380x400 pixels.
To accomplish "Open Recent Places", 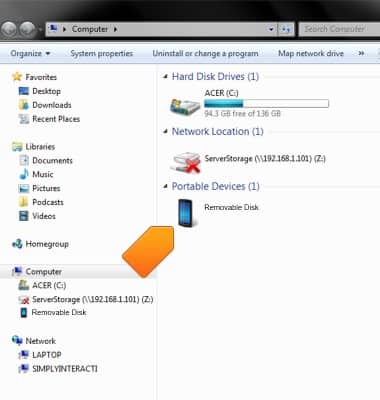I will [56, 119].
